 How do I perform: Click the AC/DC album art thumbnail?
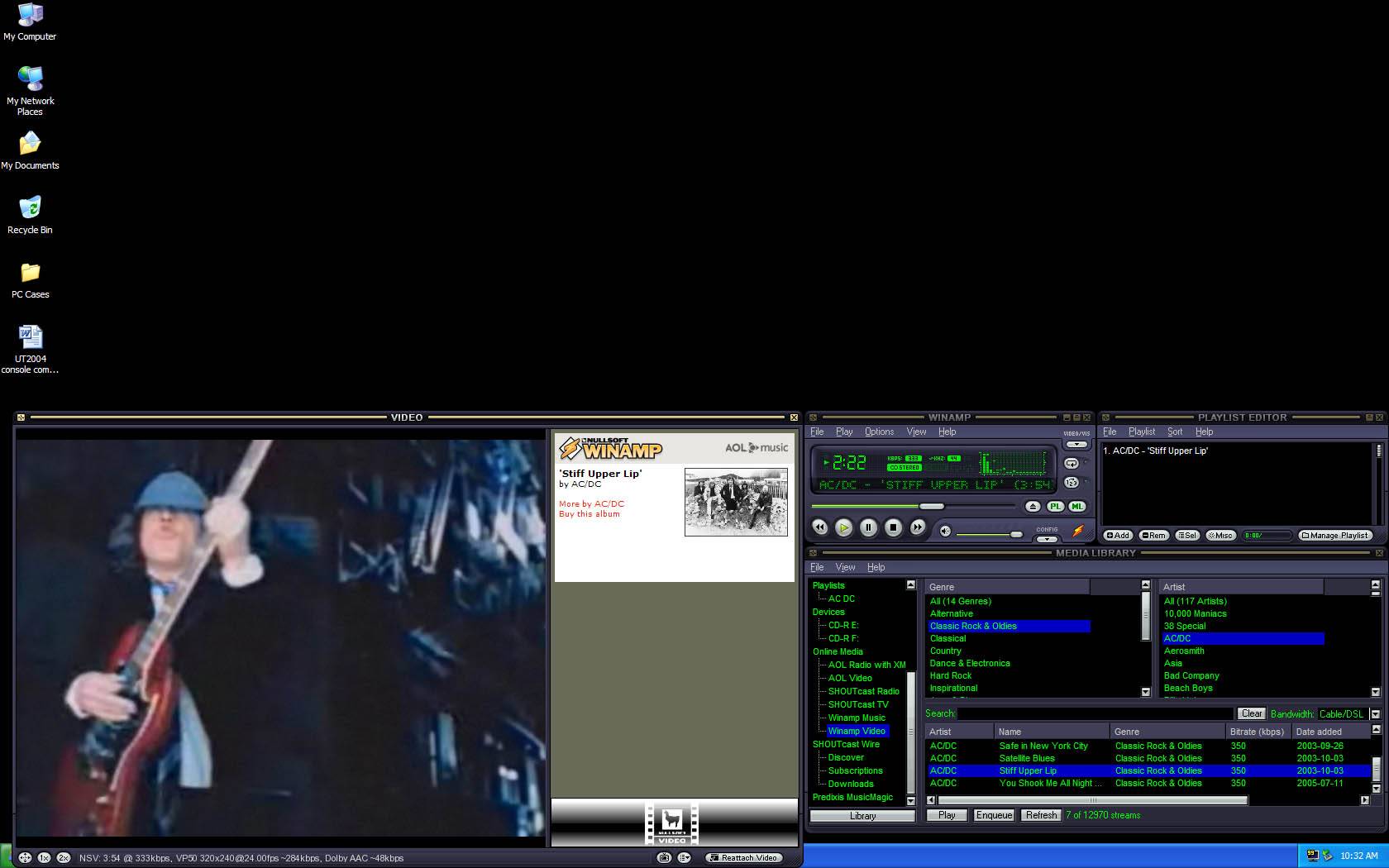pyautogui.click(x=736, y=501)
